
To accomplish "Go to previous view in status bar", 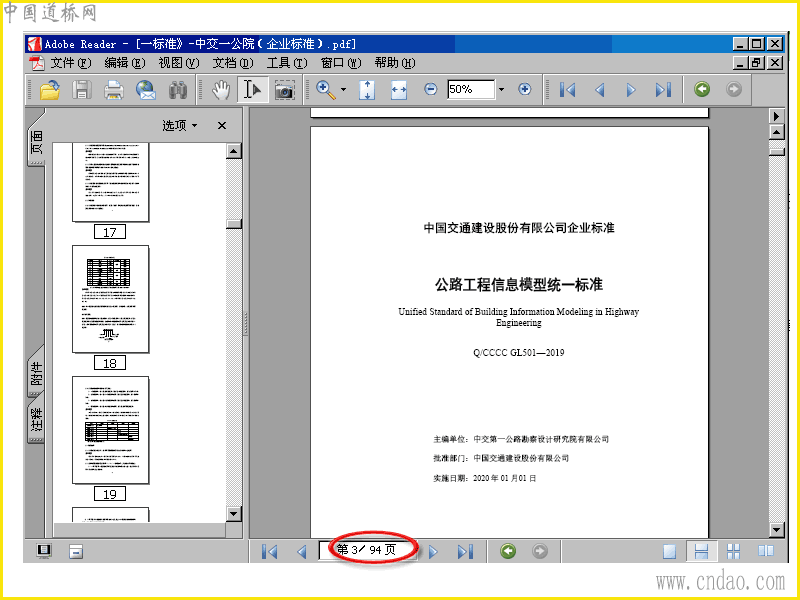I will (x=508, y=551).
